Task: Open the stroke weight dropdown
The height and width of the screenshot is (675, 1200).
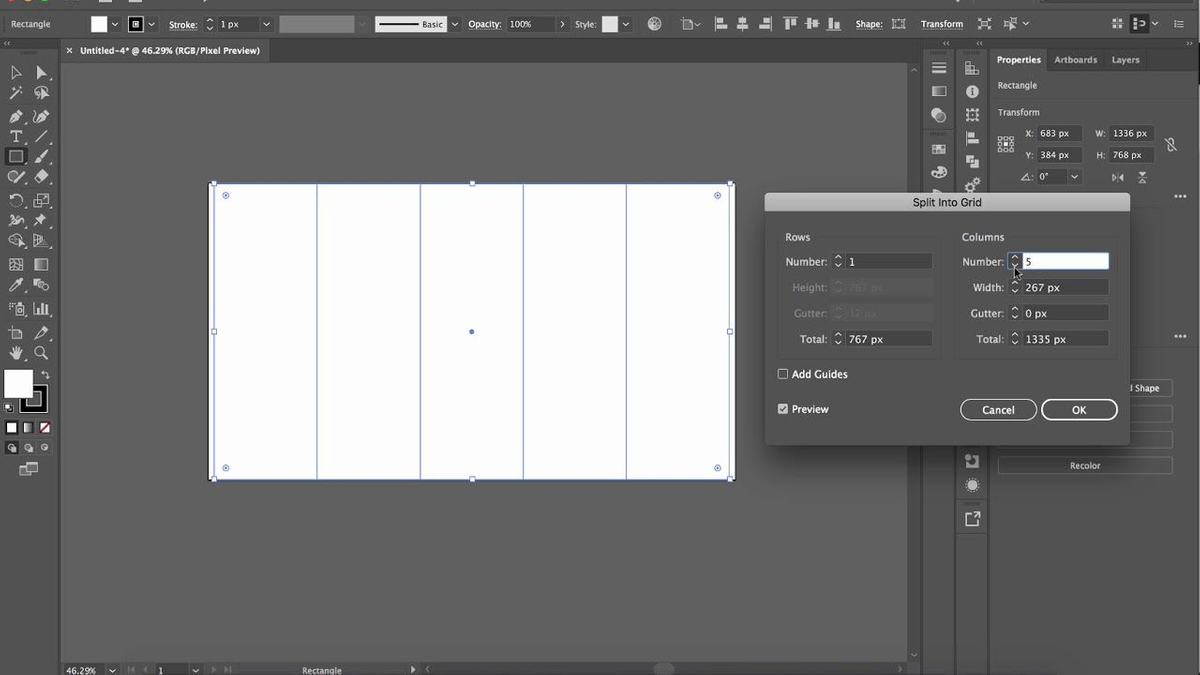Action: pyautogui.click(x=266, y=24)
